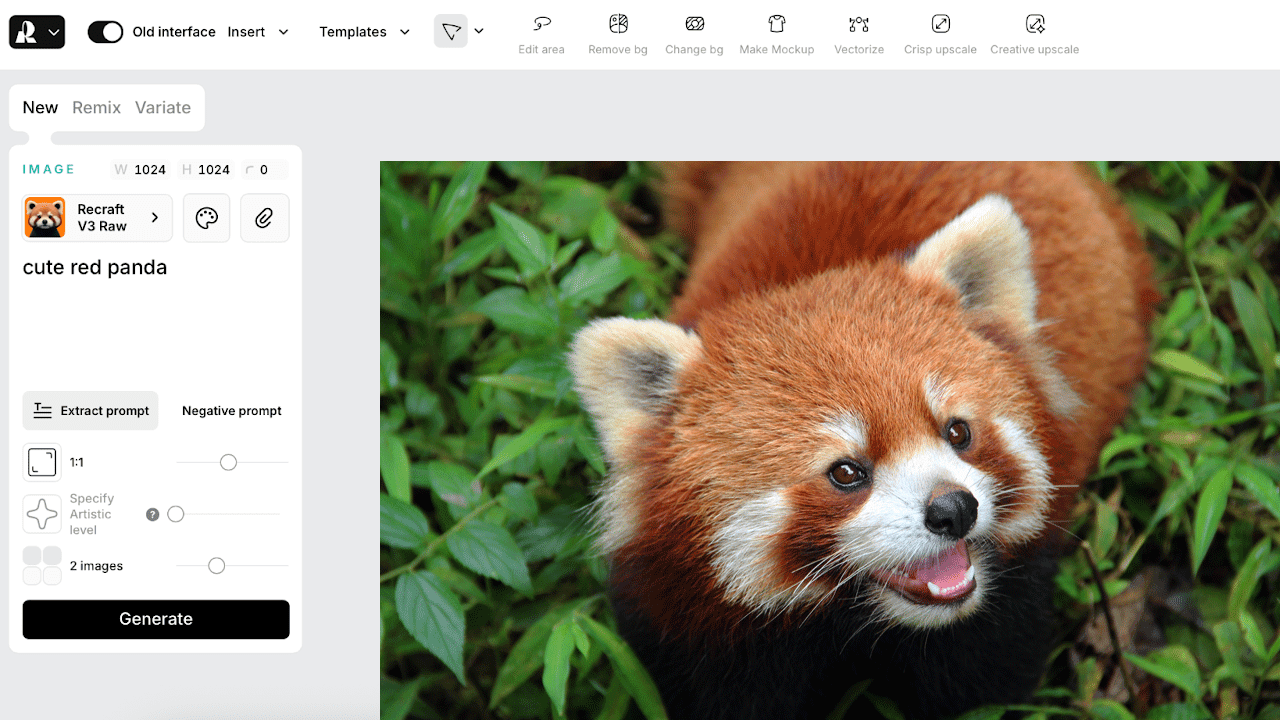Open the Change bg tool
1280x720 pixels.
[x=694, y=25]
